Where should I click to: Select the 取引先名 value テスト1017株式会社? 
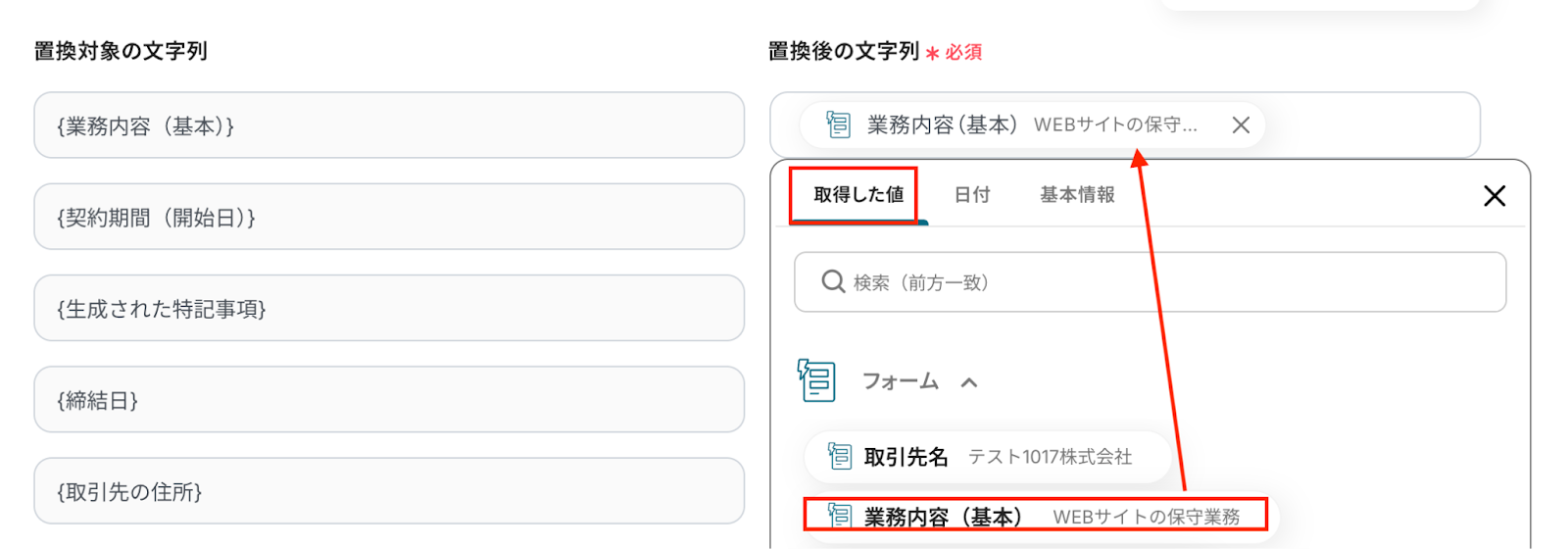point(1049,457)
